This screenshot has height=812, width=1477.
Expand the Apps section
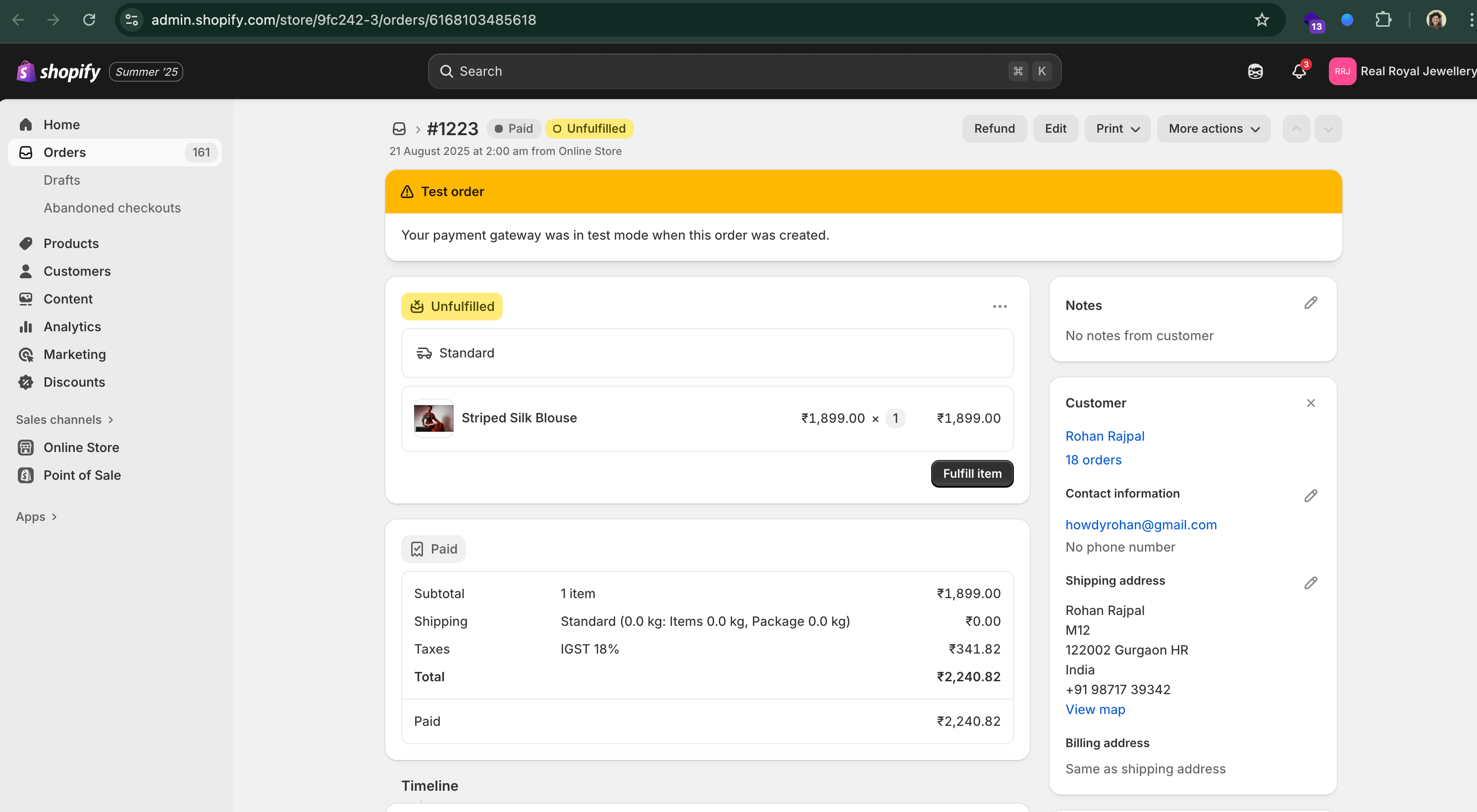(37, 517)
